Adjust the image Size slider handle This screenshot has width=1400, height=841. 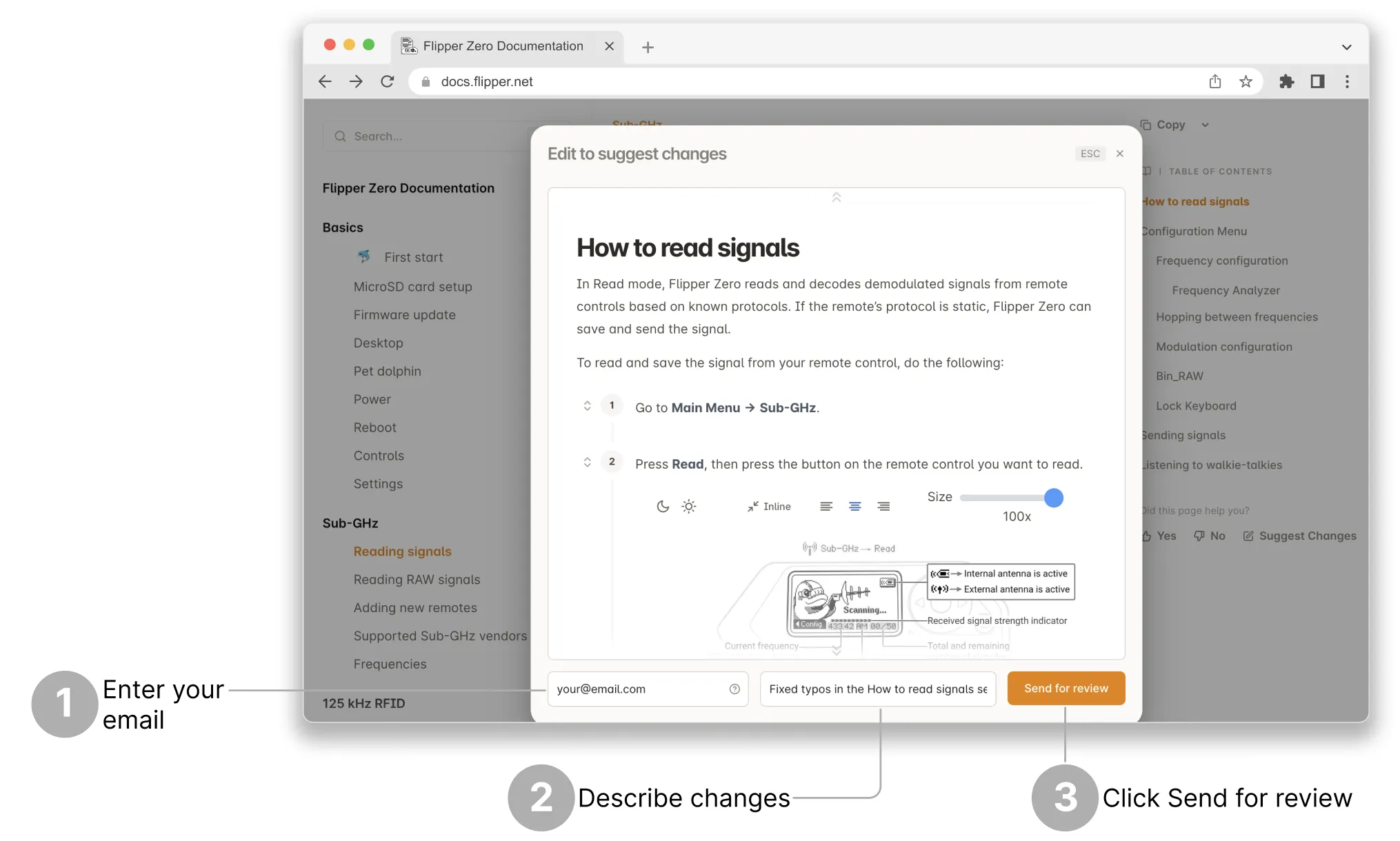pos(1054,498)
